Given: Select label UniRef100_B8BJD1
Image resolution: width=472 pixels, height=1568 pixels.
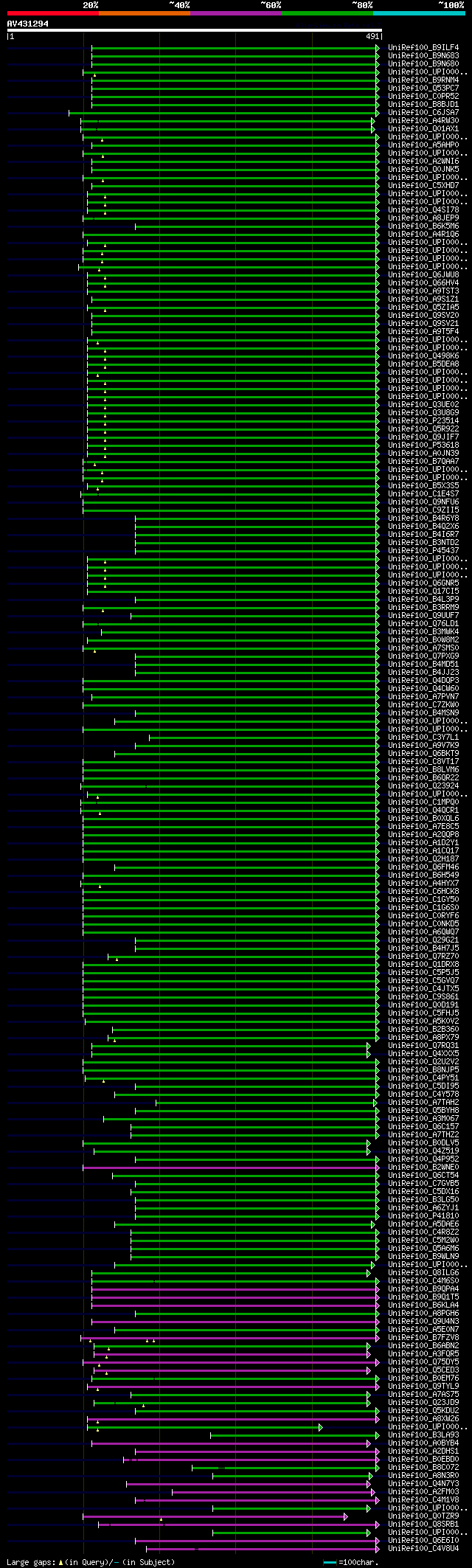Looking at the screenshot, I should [423, 105].
